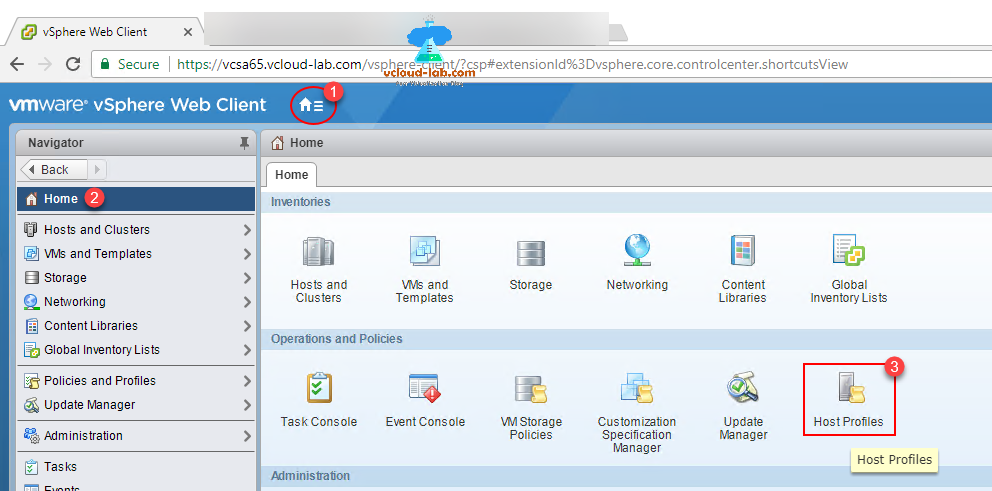Image resolution: width=992 pixels, height=491 pixels.
Task: Close the vSphere Web Client browser tab
Action: tap(187, 32)
